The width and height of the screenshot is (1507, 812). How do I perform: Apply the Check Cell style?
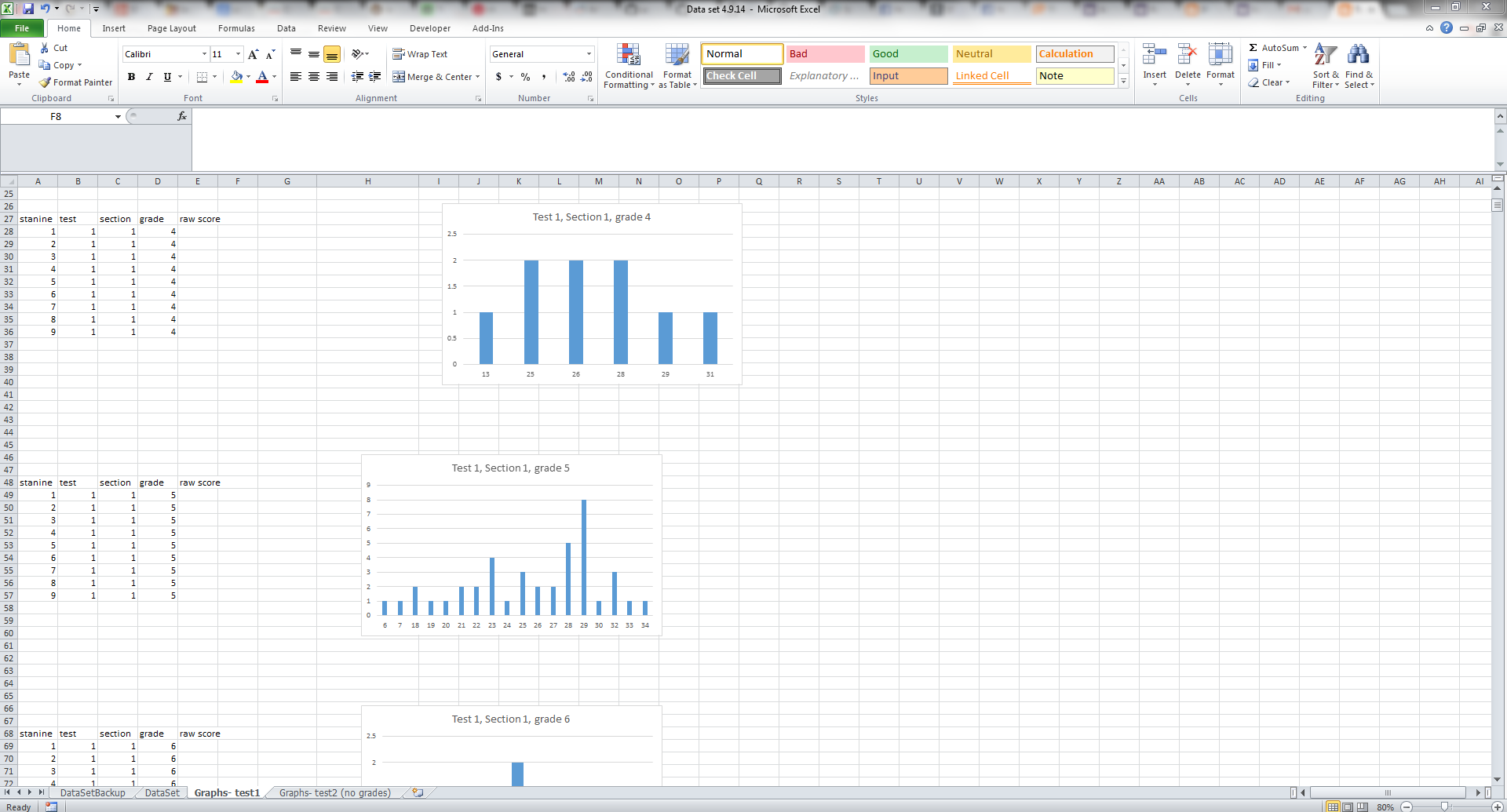pos(742,76)
